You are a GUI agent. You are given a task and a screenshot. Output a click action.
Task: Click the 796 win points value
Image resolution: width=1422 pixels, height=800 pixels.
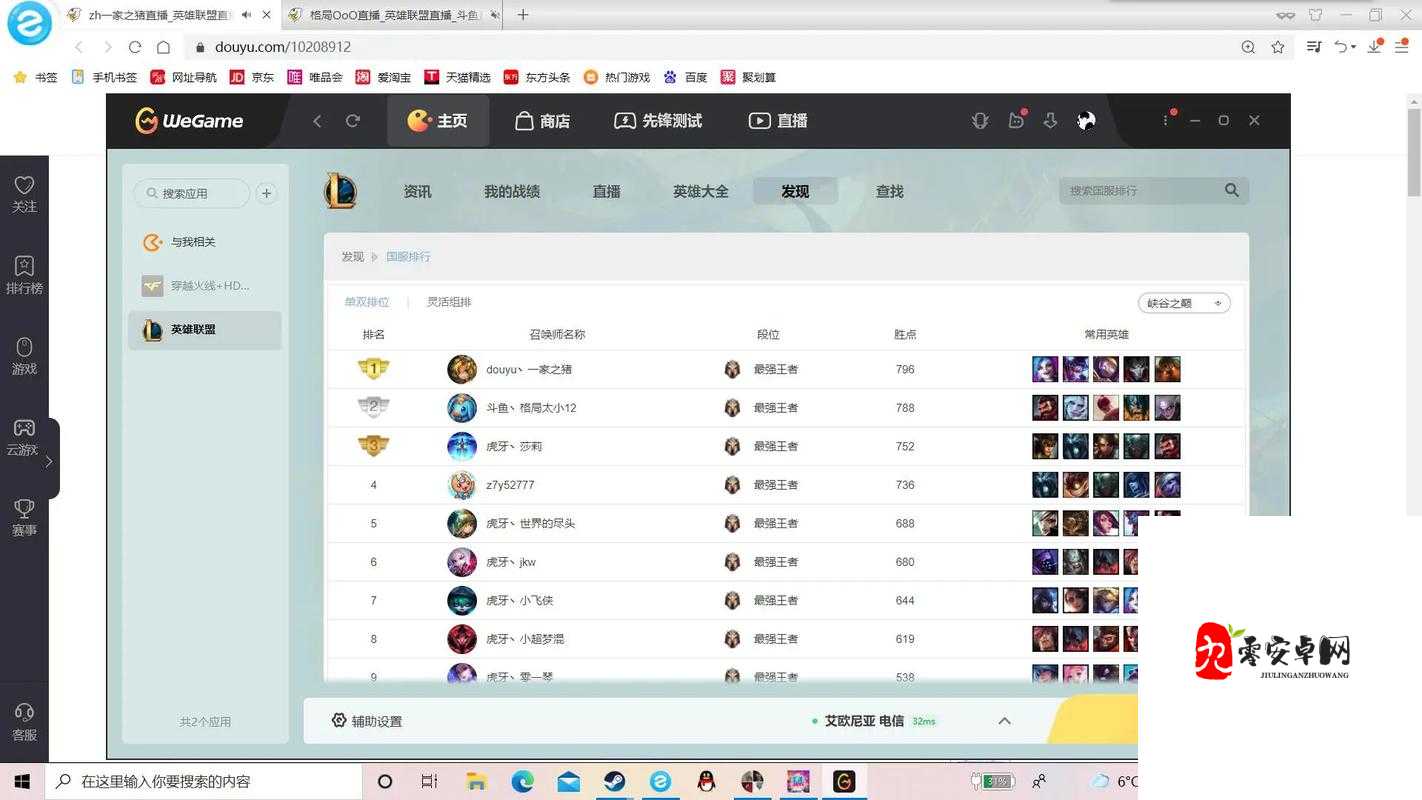click(905, 369)
